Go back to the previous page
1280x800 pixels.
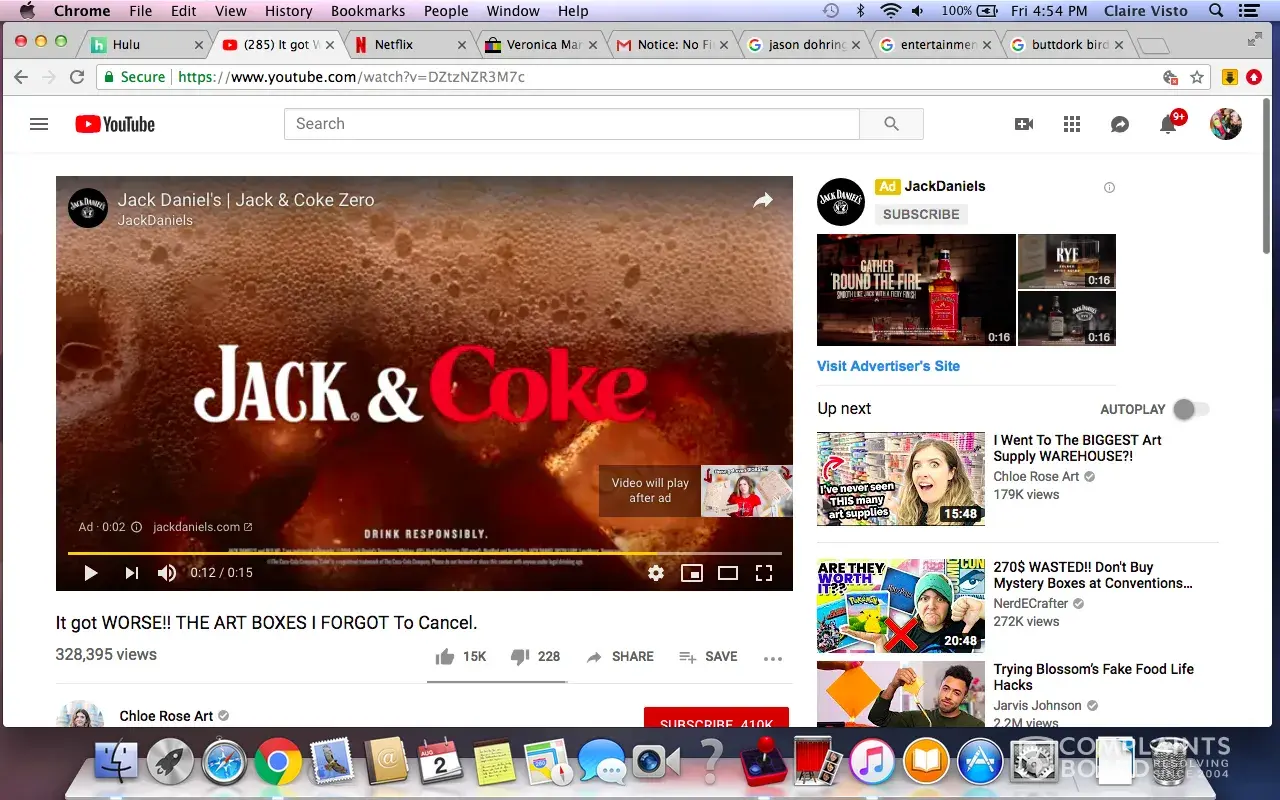pos(21,77)
